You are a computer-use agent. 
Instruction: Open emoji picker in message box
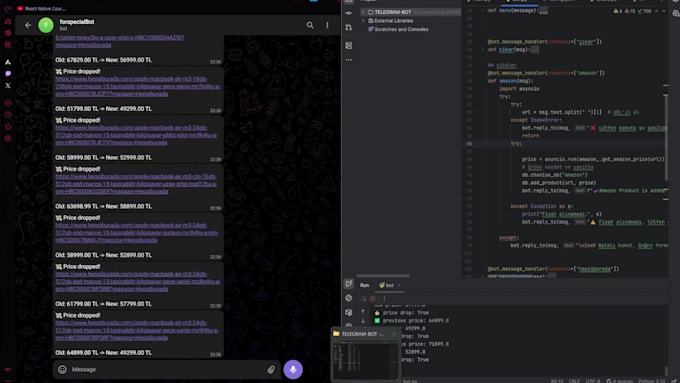[x=62, y=369]
